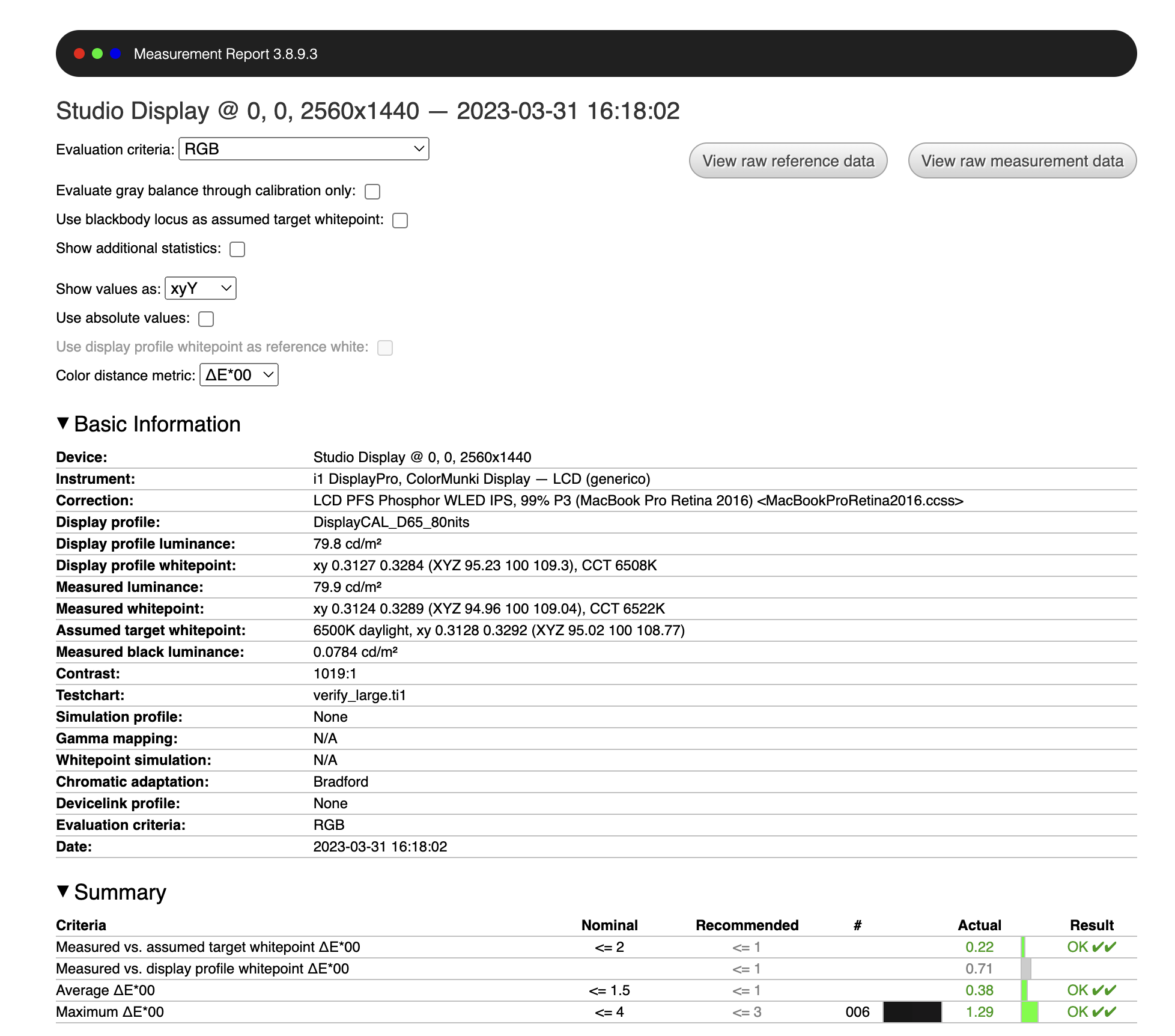Click the OK checkmarks for Maximum ΔE*00
The image size is (1175, 1036).
[x=1091, y=1012]
